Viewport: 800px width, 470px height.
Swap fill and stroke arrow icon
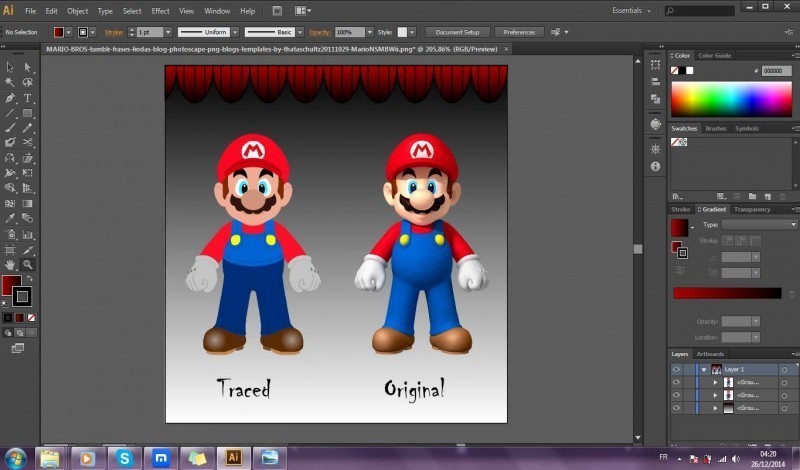point(30,278)
